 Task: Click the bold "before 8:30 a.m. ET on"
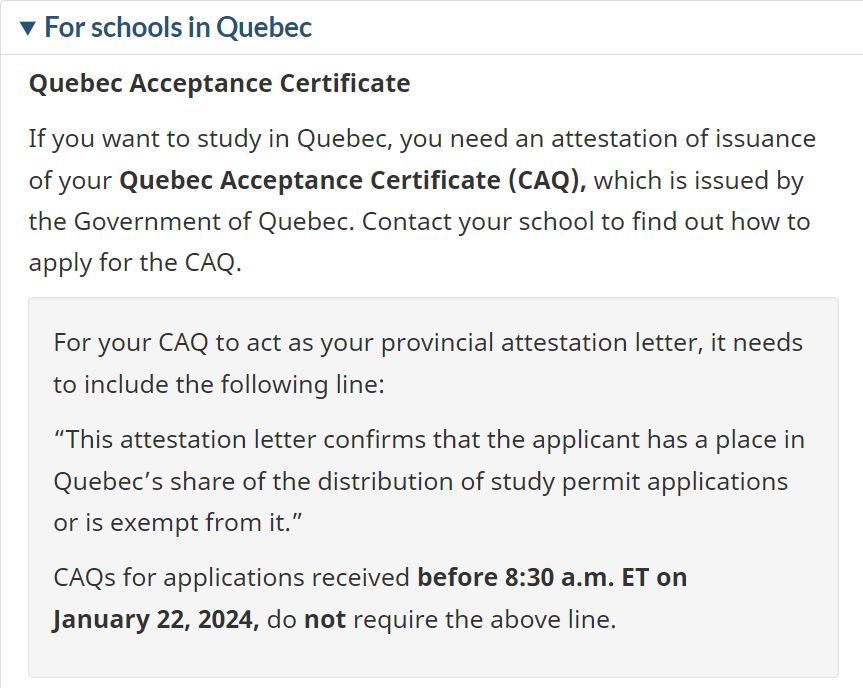[552, 578]
